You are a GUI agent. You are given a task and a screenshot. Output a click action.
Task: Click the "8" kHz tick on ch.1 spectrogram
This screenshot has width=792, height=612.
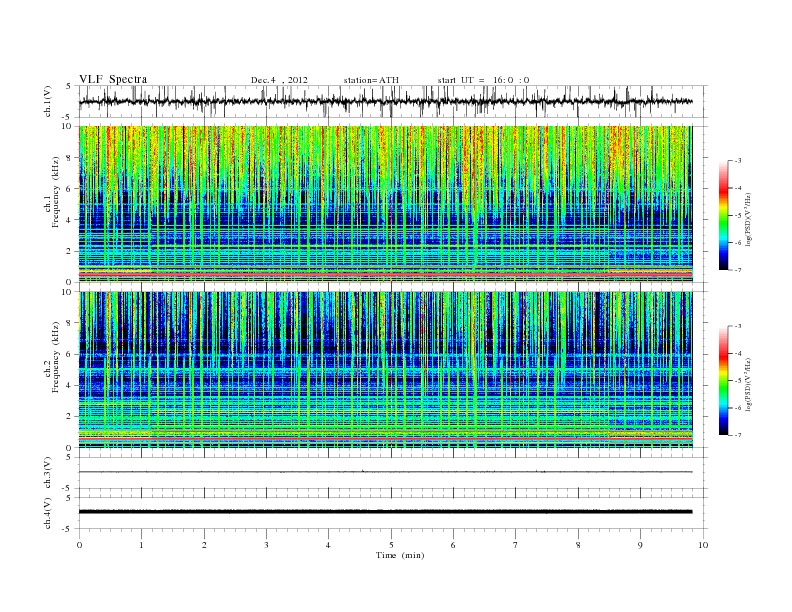click(x=69, y=158)
